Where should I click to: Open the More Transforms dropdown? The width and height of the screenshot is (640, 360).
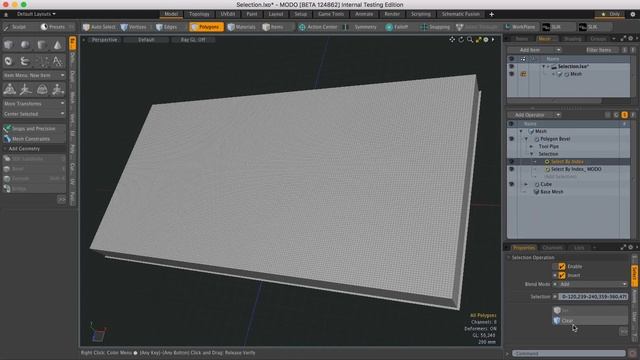[34, 104]
